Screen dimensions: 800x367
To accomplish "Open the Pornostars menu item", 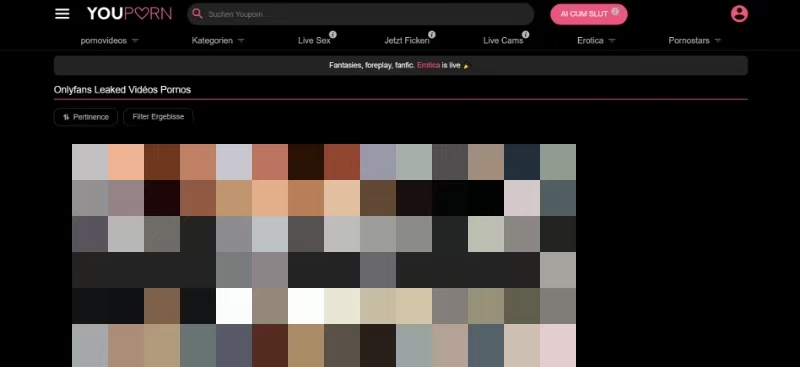I will click(689, 41).
